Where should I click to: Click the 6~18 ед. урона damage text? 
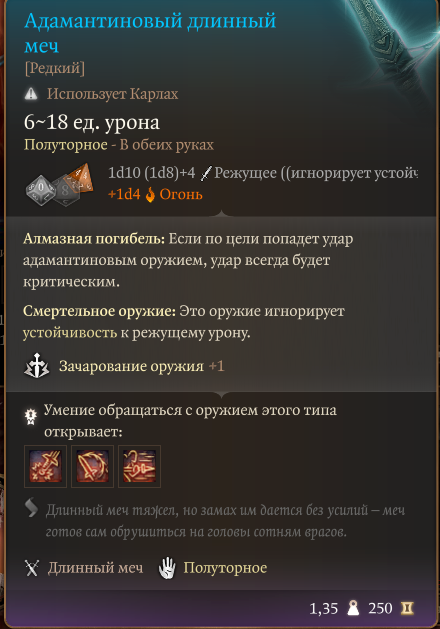click(92, 122)
